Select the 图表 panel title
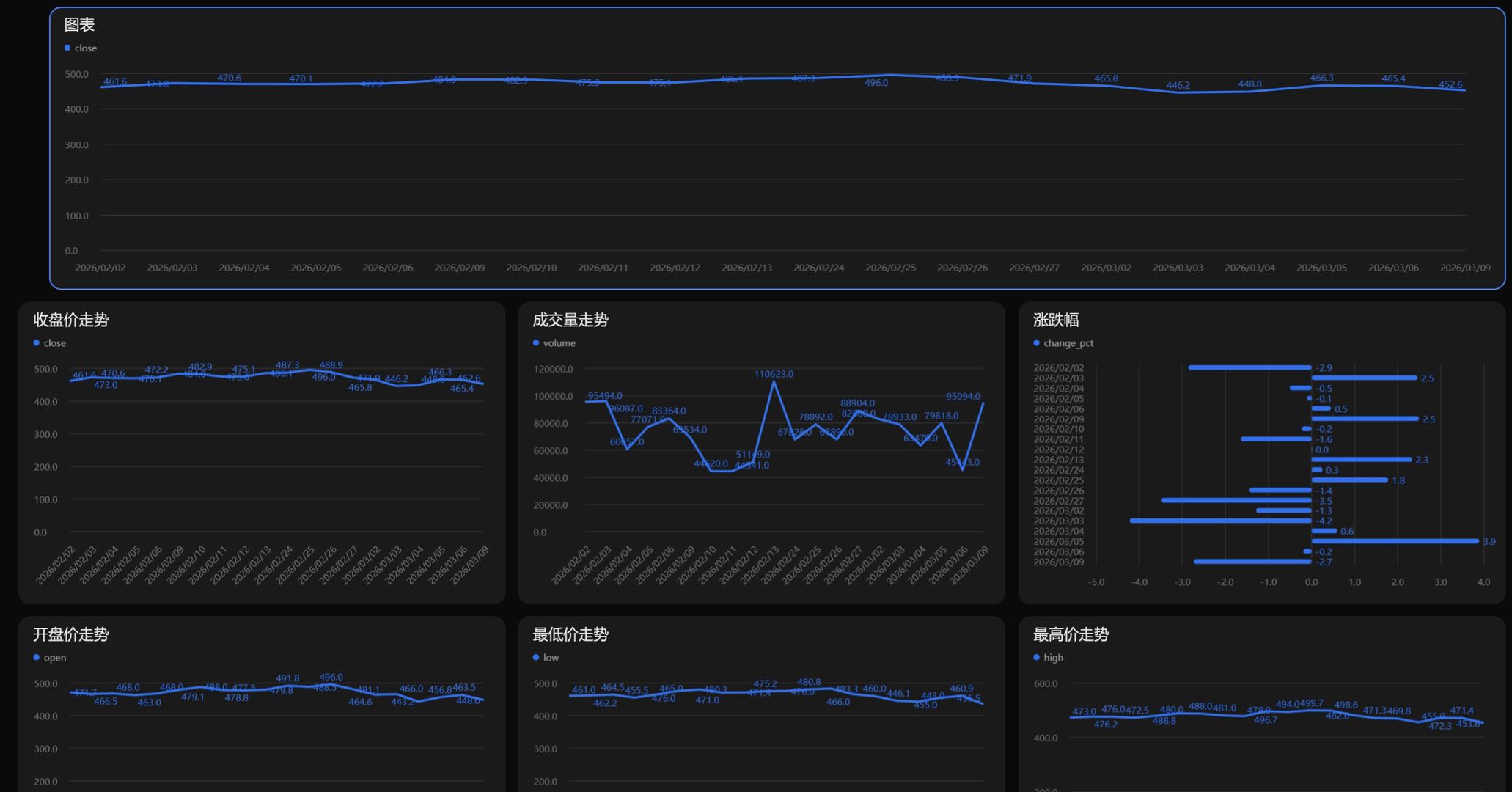Viewport: 1512px width, 792px height. (x=79, y=25)
